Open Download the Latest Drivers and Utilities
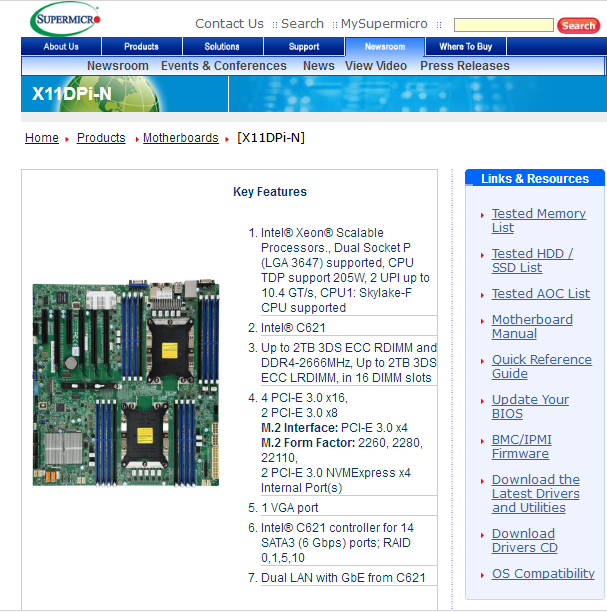The height and width of the screenshot is (612, 607). pyautogui.click(x=536, y=494)
